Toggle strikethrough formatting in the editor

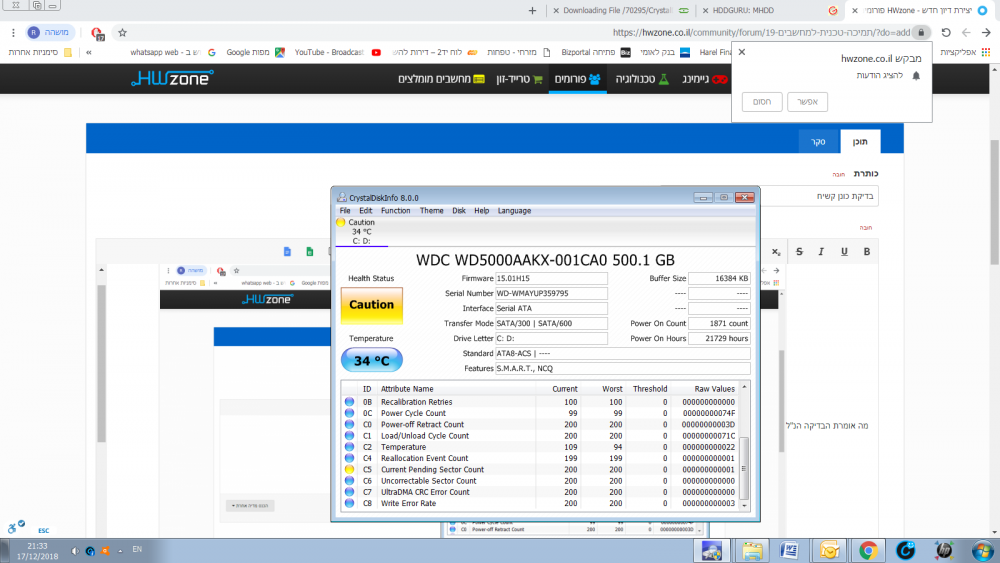[799, 252]
